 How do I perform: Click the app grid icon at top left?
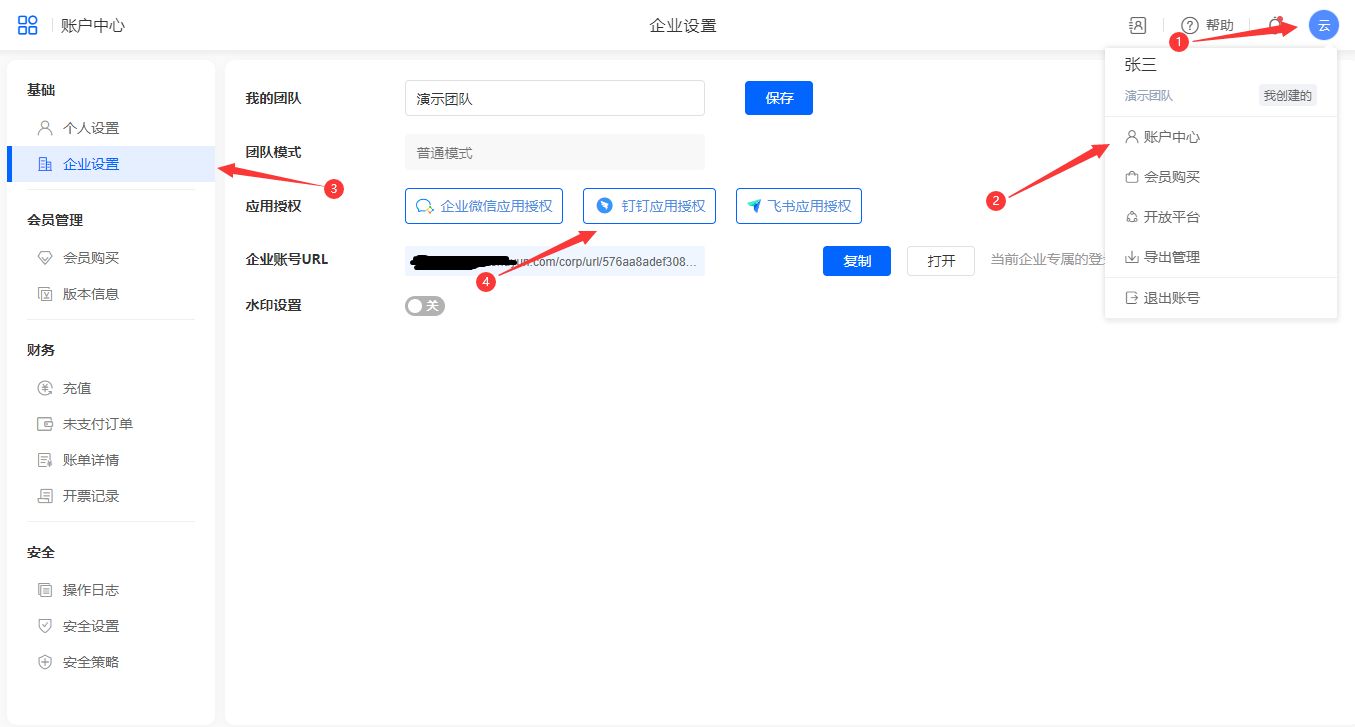click(28, 26)
